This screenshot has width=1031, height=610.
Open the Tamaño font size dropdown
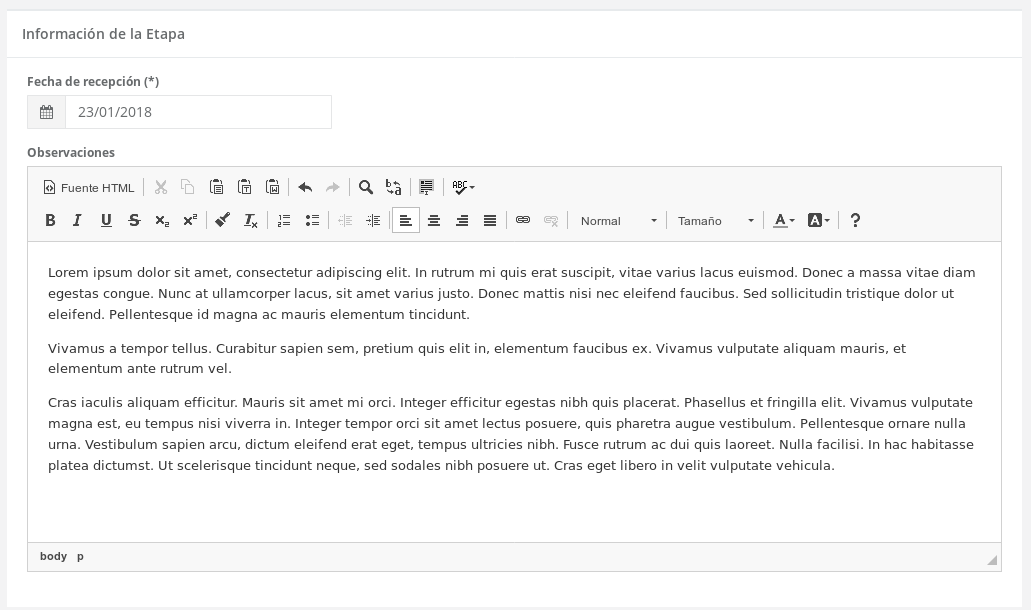pyautogui.click(x=715, y=221)
